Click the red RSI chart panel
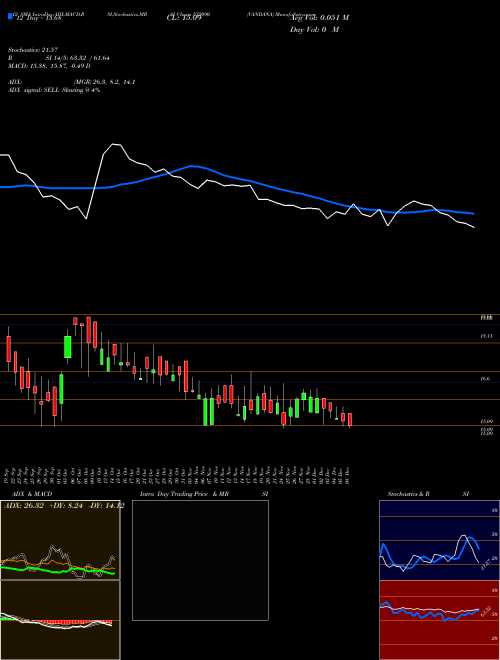 (x=439, y=620)
